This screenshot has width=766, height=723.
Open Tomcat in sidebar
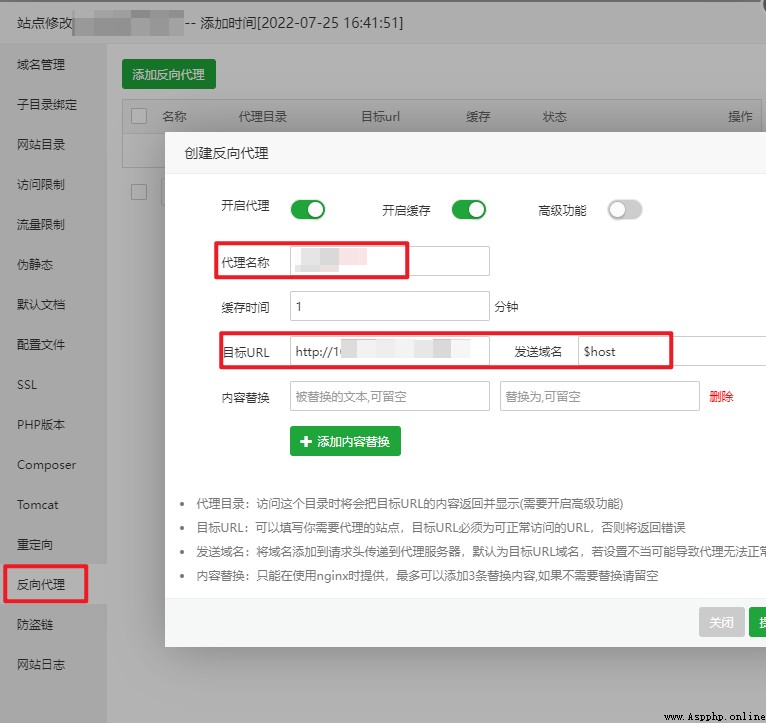tap(38, 505)
